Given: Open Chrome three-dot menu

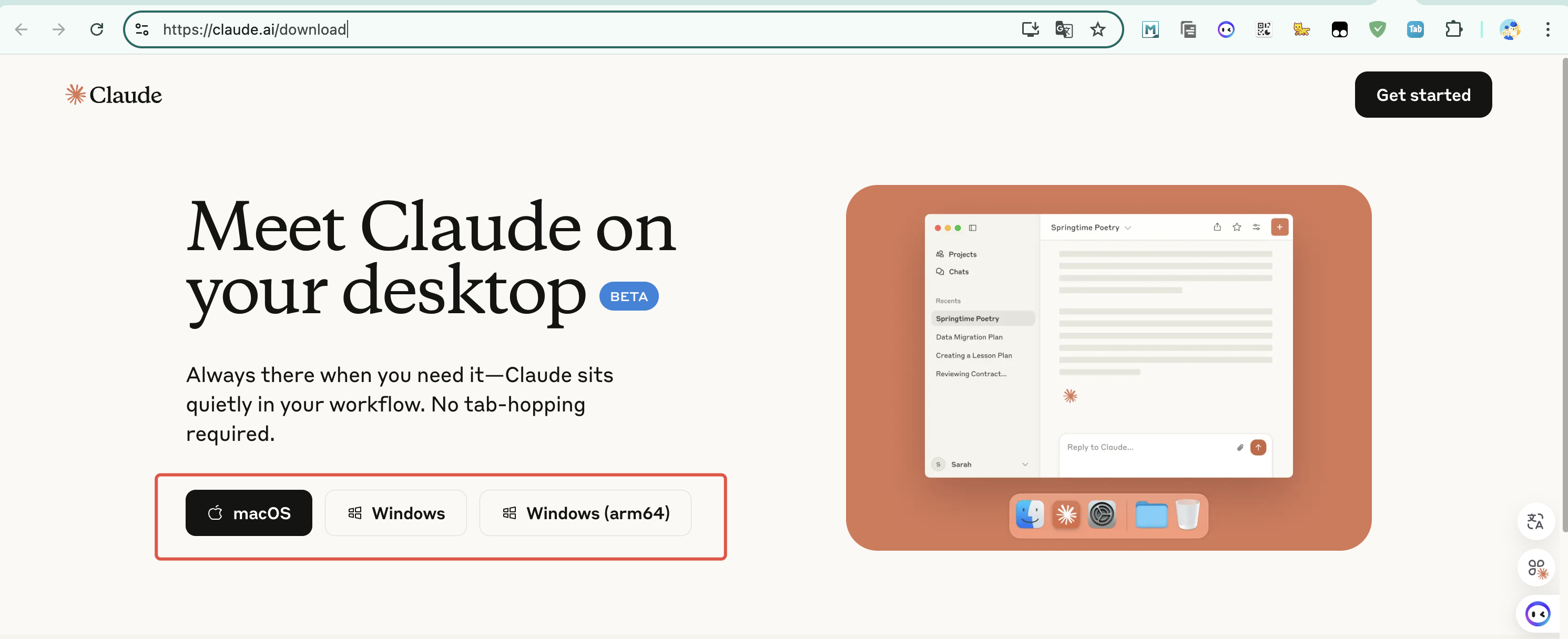Looking at the screenshot, I should point(1547,29).
